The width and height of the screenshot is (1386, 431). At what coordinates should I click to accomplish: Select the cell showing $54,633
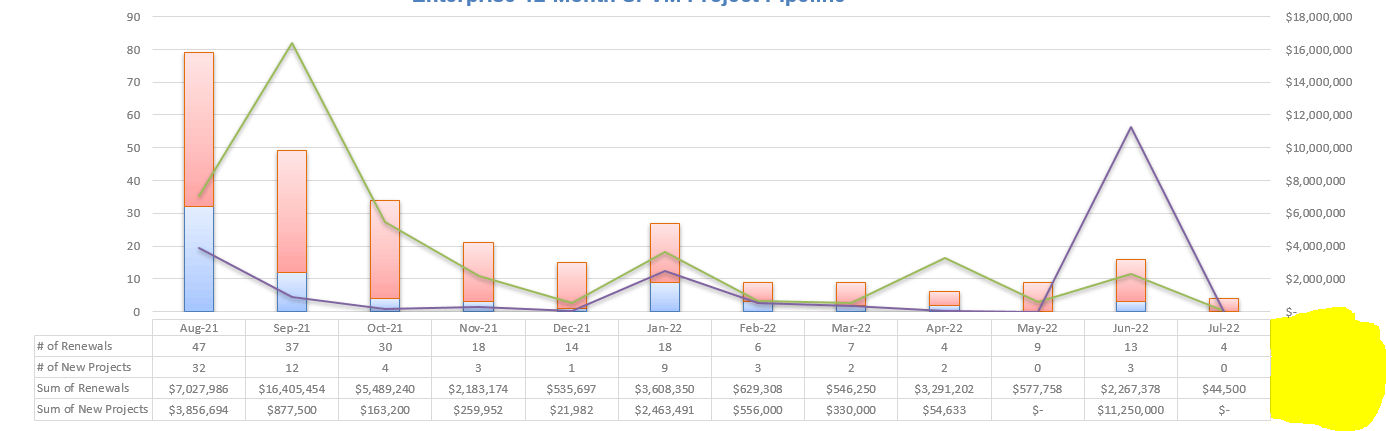pos(944,409)
